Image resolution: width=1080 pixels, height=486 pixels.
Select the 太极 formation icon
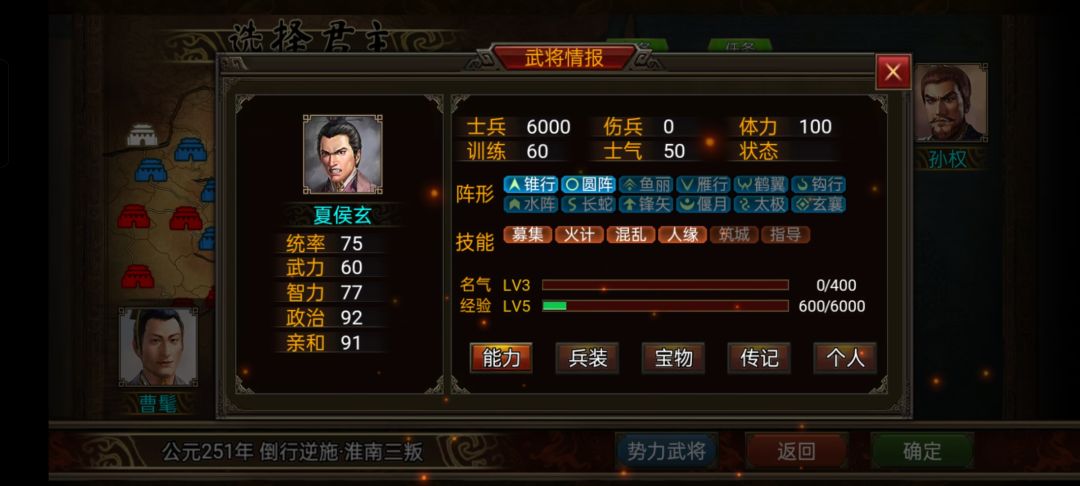760,204
